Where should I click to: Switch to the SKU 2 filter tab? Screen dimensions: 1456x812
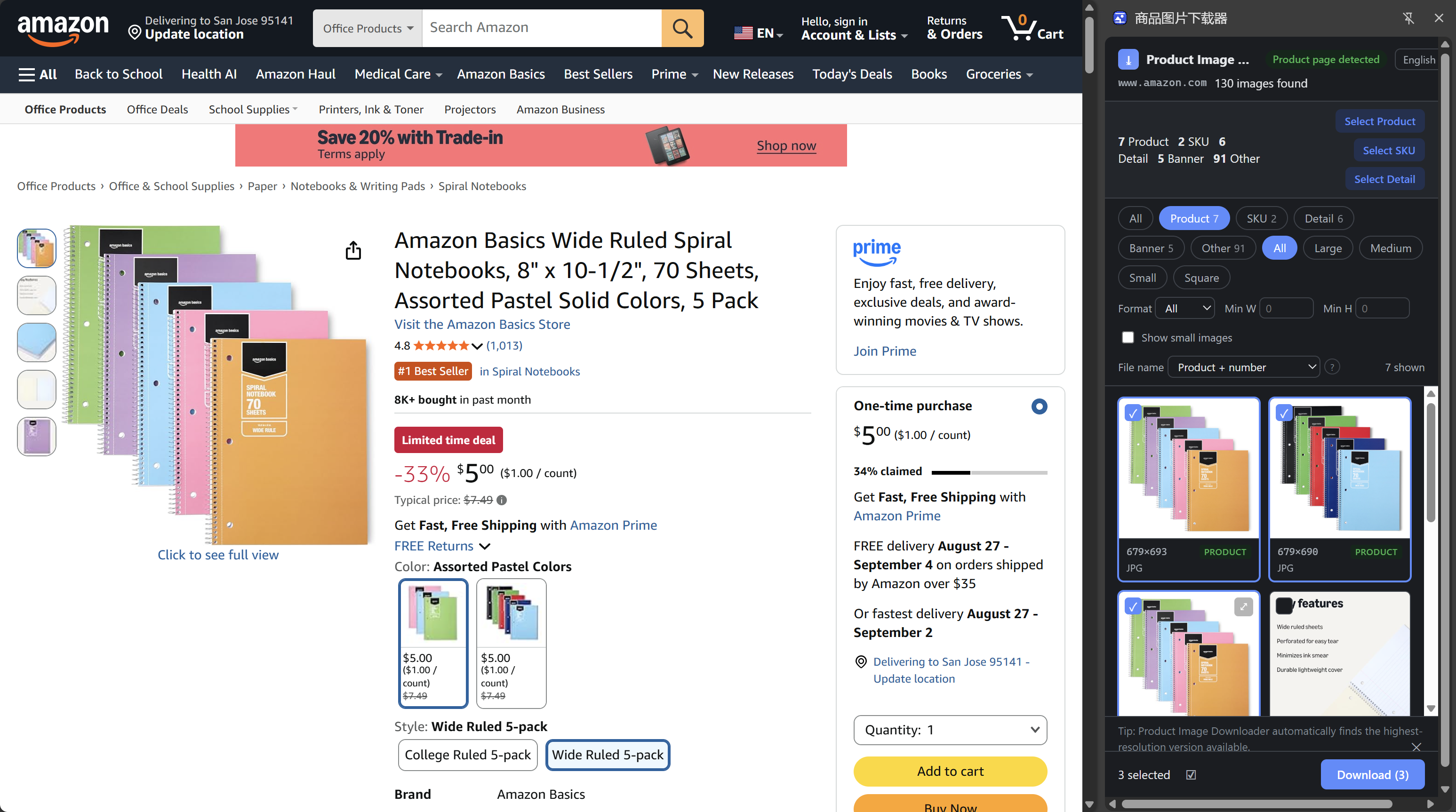[1261, 218]
